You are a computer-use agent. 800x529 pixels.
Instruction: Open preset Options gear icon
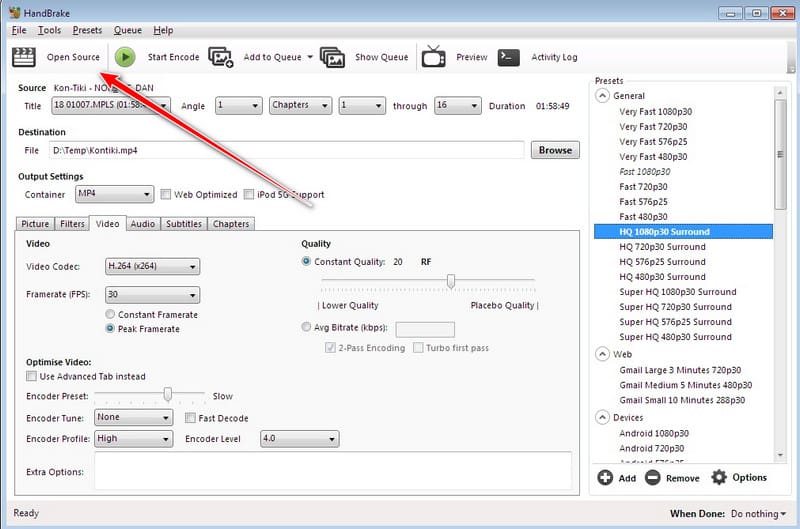point(719,478)
